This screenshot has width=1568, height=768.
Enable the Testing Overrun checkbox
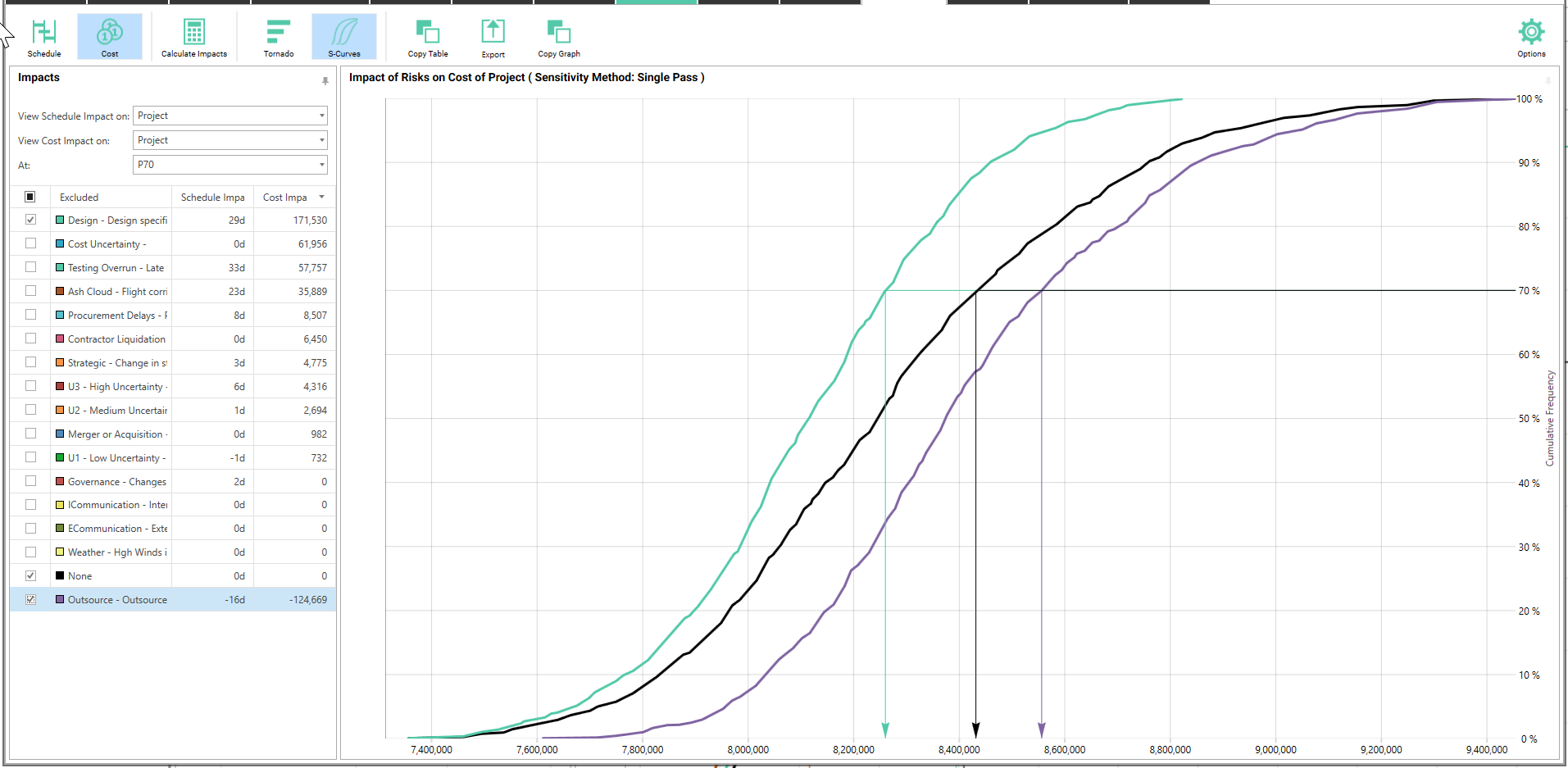(x=30, y=267)
